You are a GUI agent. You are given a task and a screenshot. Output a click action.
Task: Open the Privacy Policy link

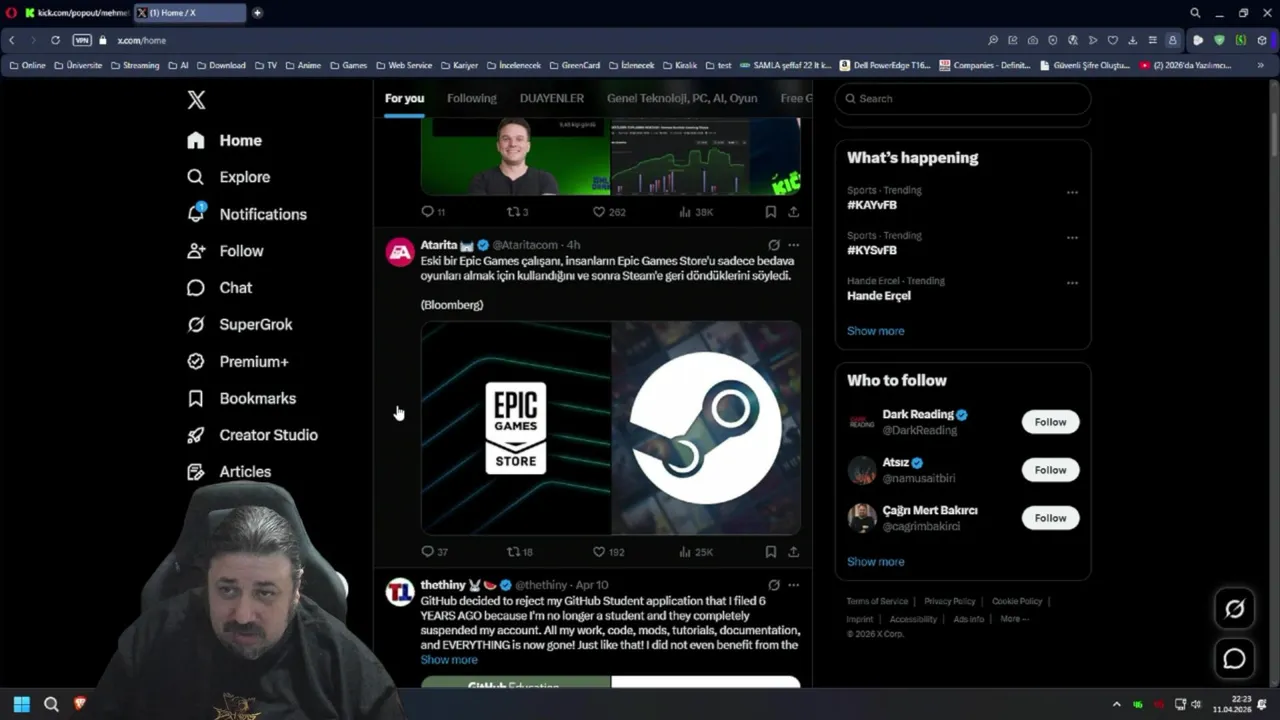point(949,601)
